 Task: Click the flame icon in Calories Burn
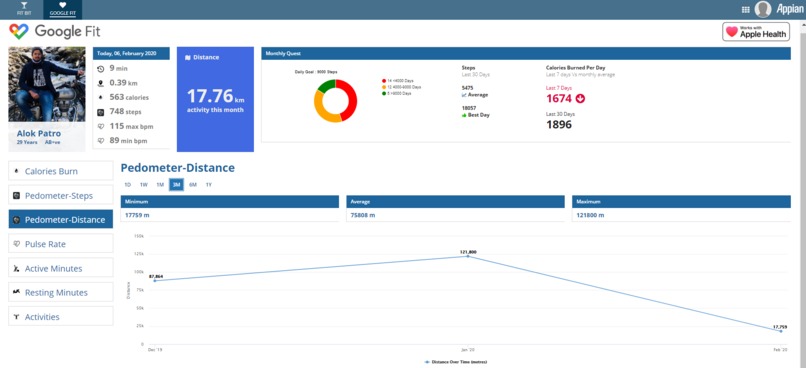pyautogui.click(x=16, y=171)
